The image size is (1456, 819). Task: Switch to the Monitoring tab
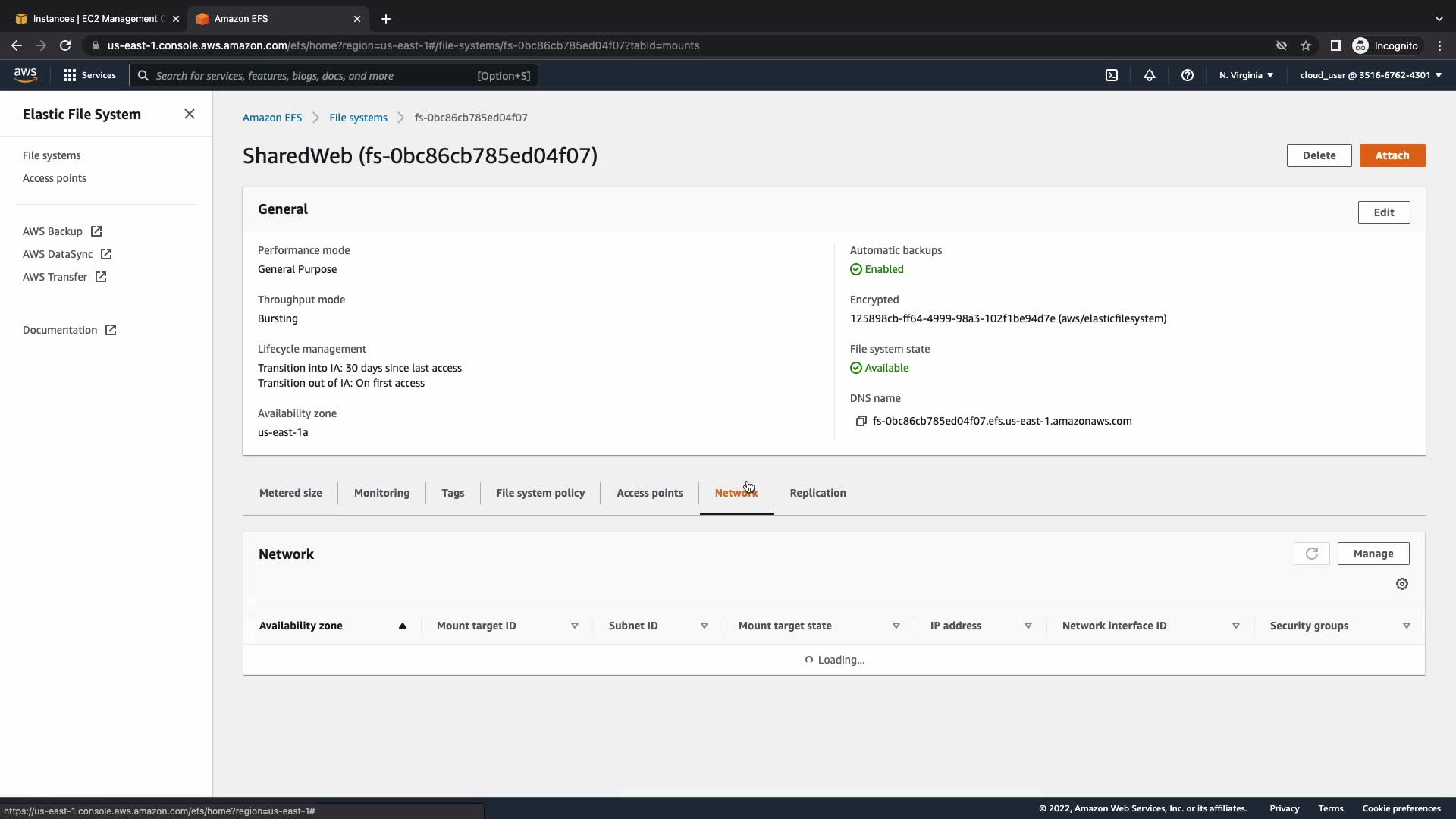click(x=381, y=493)
